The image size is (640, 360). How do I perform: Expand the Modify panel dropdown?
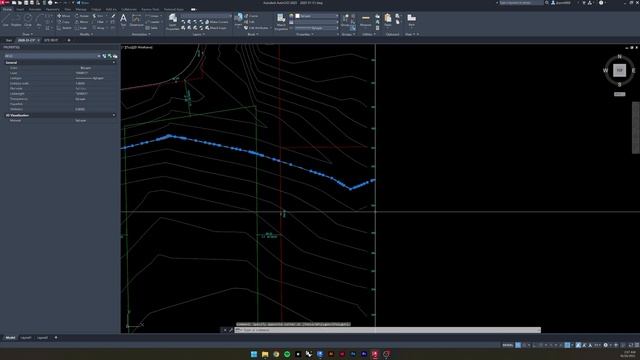pos(86,34)
